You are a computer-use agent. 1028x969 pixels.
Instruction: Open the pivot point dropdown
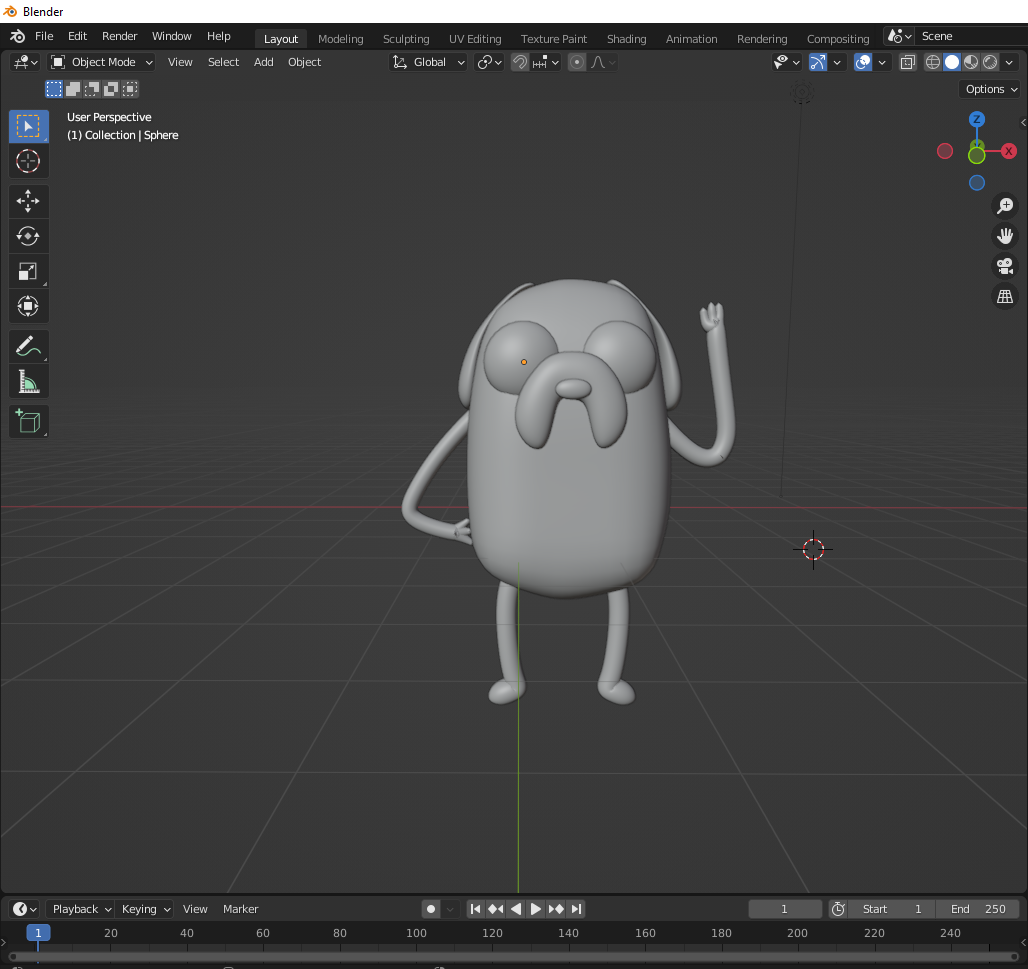tap(489, 62)
